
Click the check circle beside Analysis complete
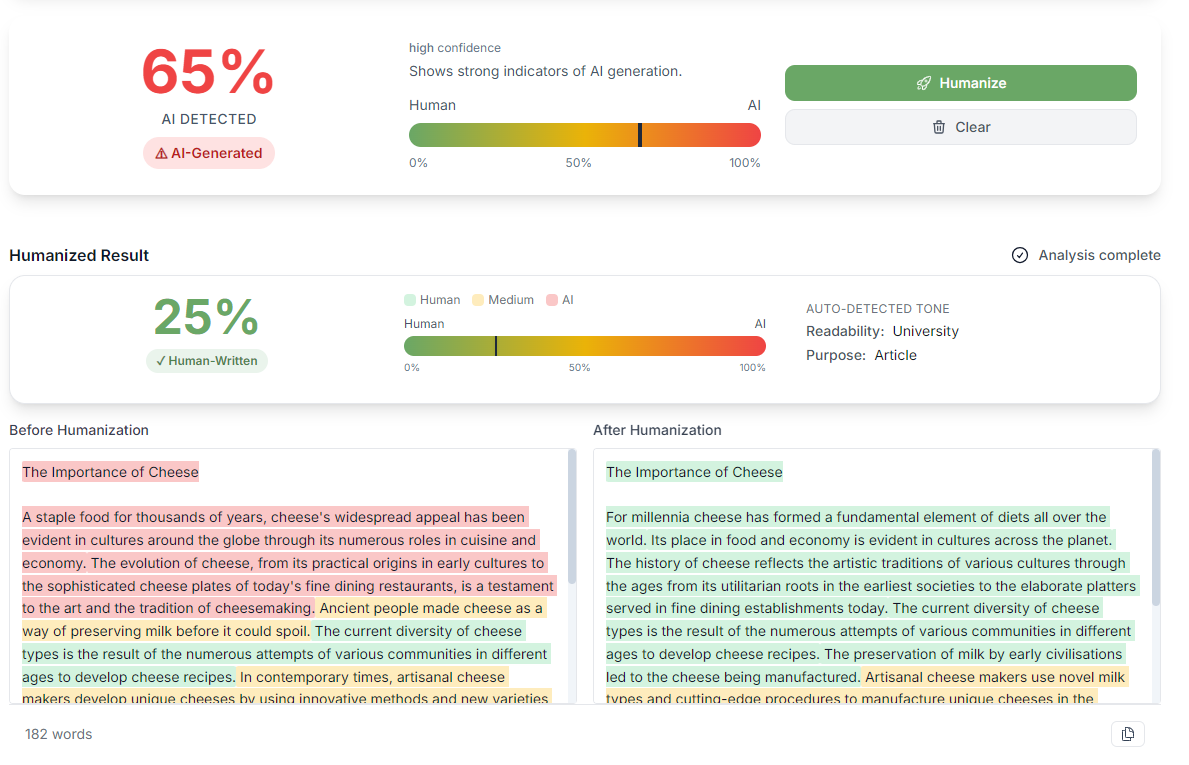(x=1020, y=255)
